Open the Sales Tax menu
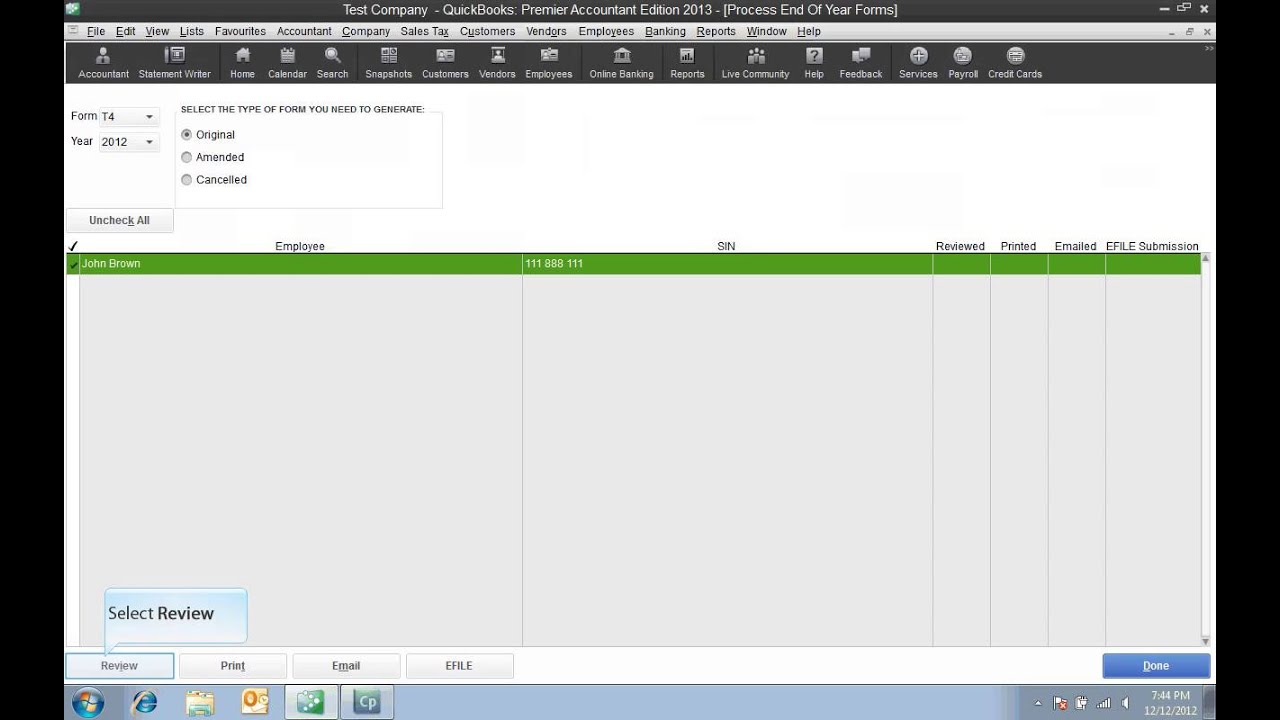The width and height of the screenshot is (1280, 720). pyautogui.click(x=424, y=31)
